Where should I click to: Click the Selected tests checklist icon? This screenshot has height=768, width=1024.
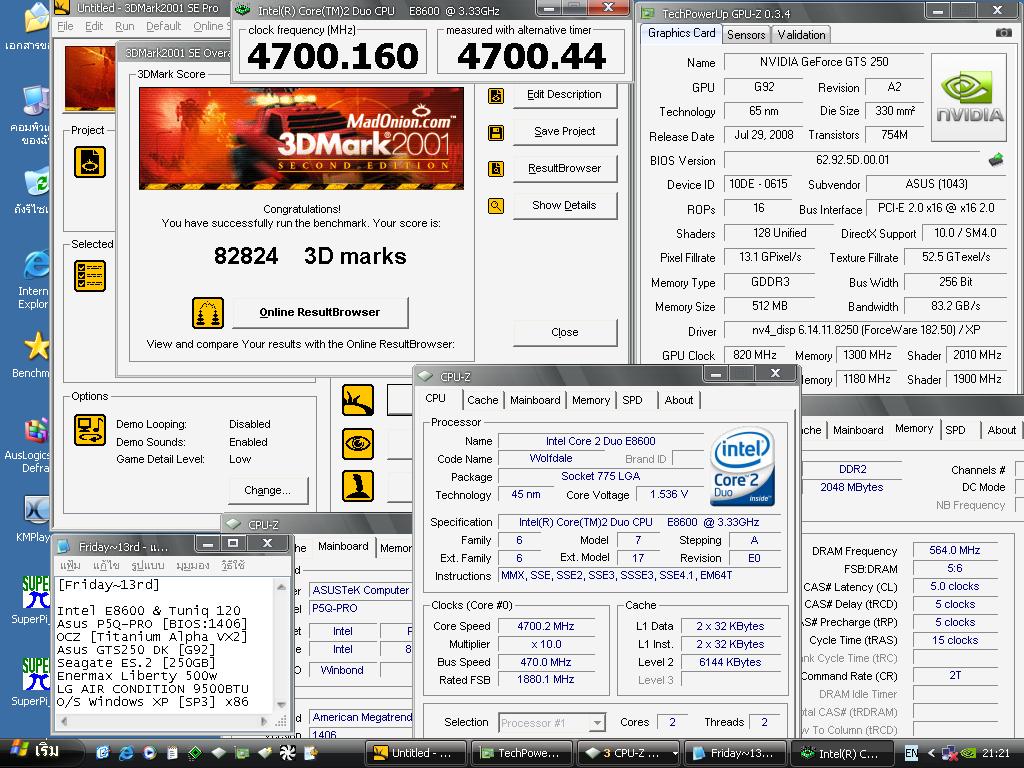pyautogui.click(x=90, y=276)
